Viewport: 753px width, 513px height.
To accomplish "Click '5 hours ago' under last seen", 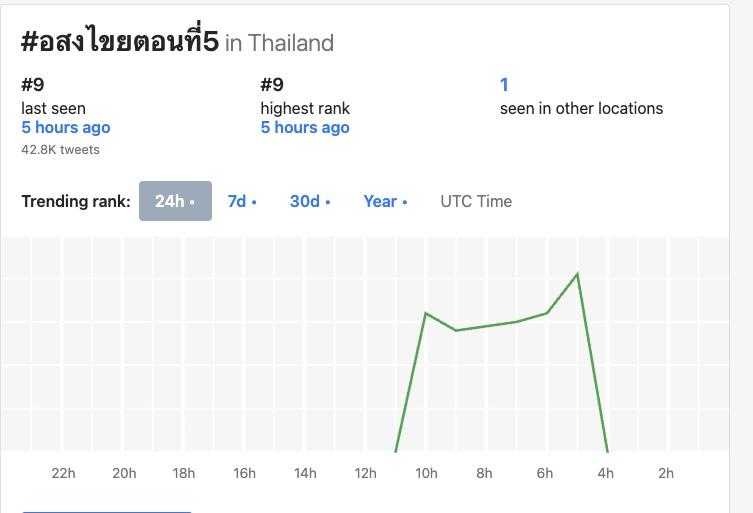I will click(66, 128).
